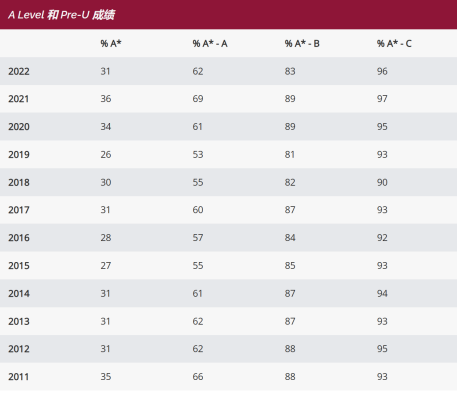This screenshot has width=458, height=398.
Task: Click the 2019 row label
Action: (19, 155)
